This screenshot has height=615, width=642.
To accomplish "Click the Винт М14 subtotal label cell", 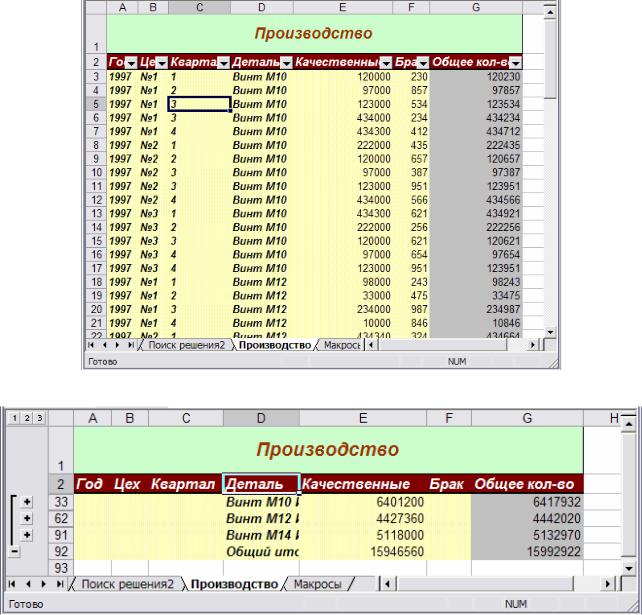I will [261, 535].
